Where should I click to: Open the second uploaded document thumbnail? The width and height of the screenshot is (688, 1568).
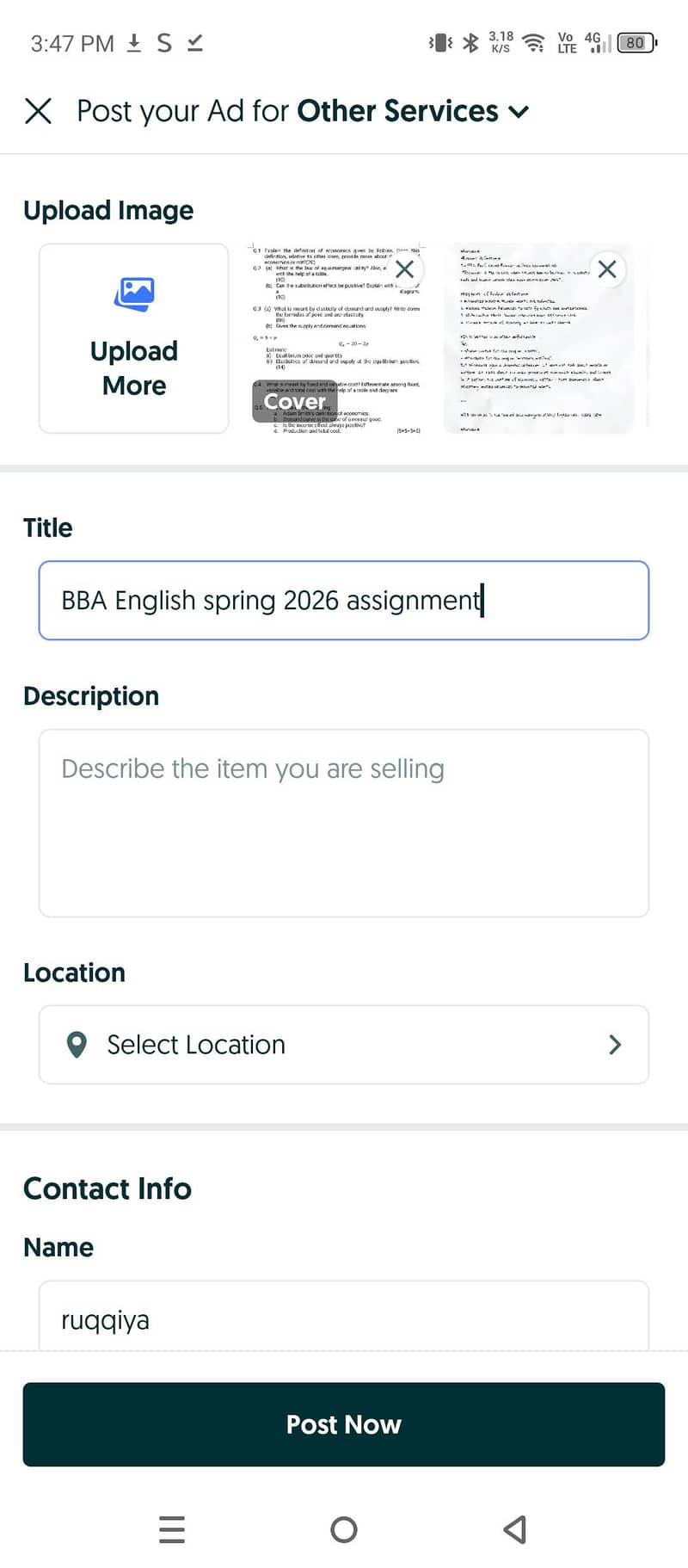[539, 338]
